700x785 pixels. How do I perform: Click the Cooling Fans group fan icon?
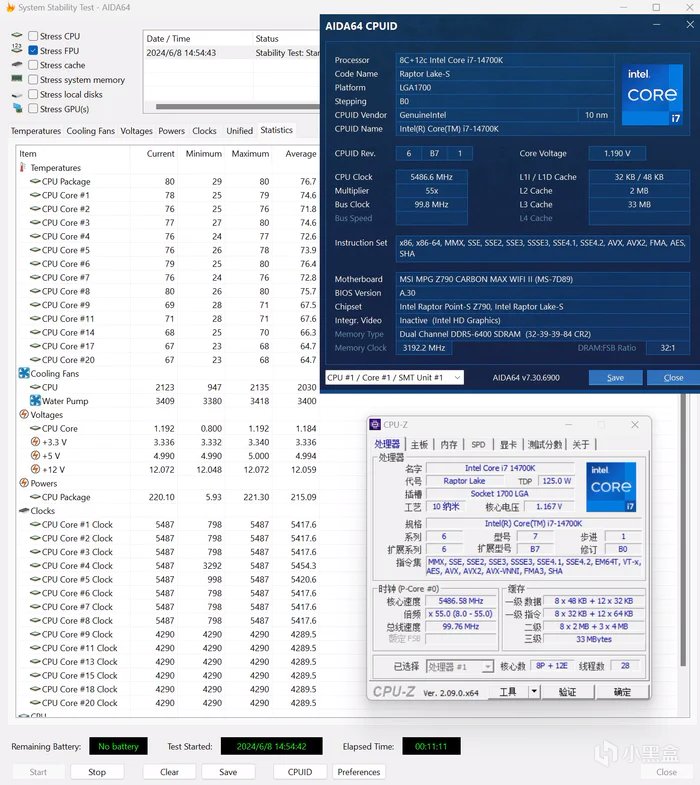[x=24, y=373]
